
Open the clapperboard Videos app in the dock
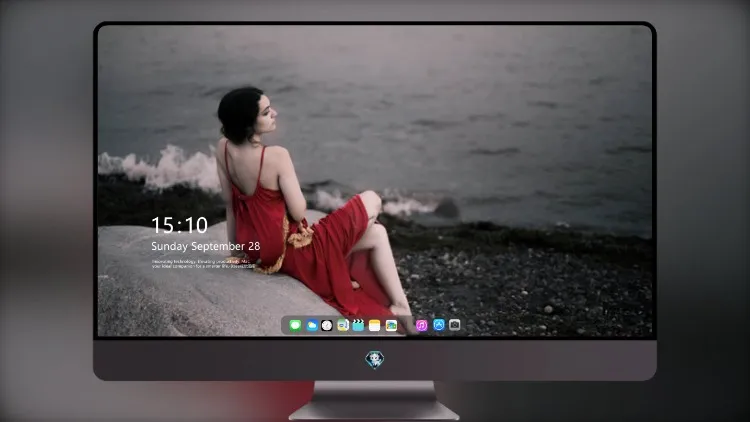click(x=358, y=325)
